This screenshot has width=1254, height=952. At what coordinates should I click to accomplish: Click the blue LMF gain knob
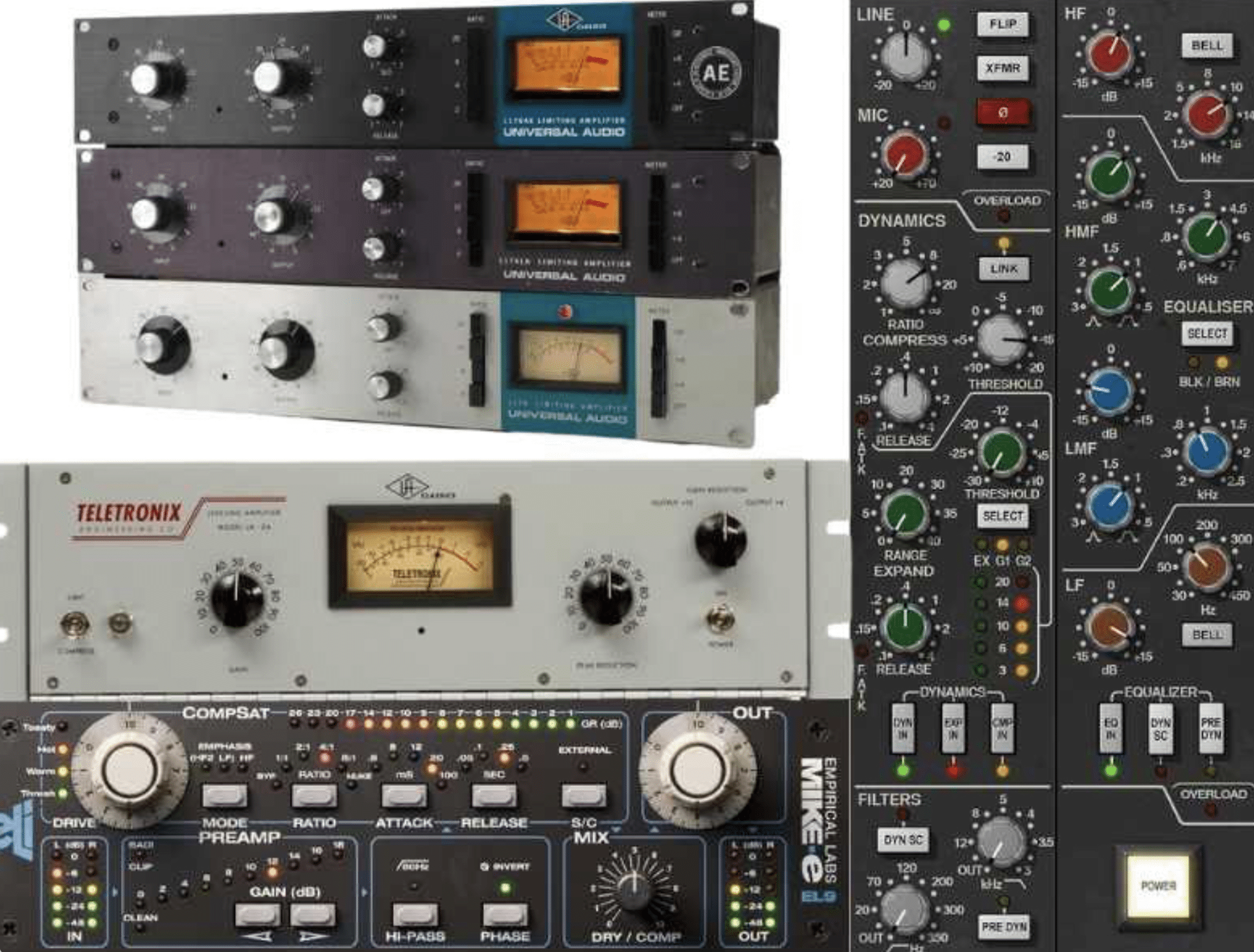coord(1111,392)
